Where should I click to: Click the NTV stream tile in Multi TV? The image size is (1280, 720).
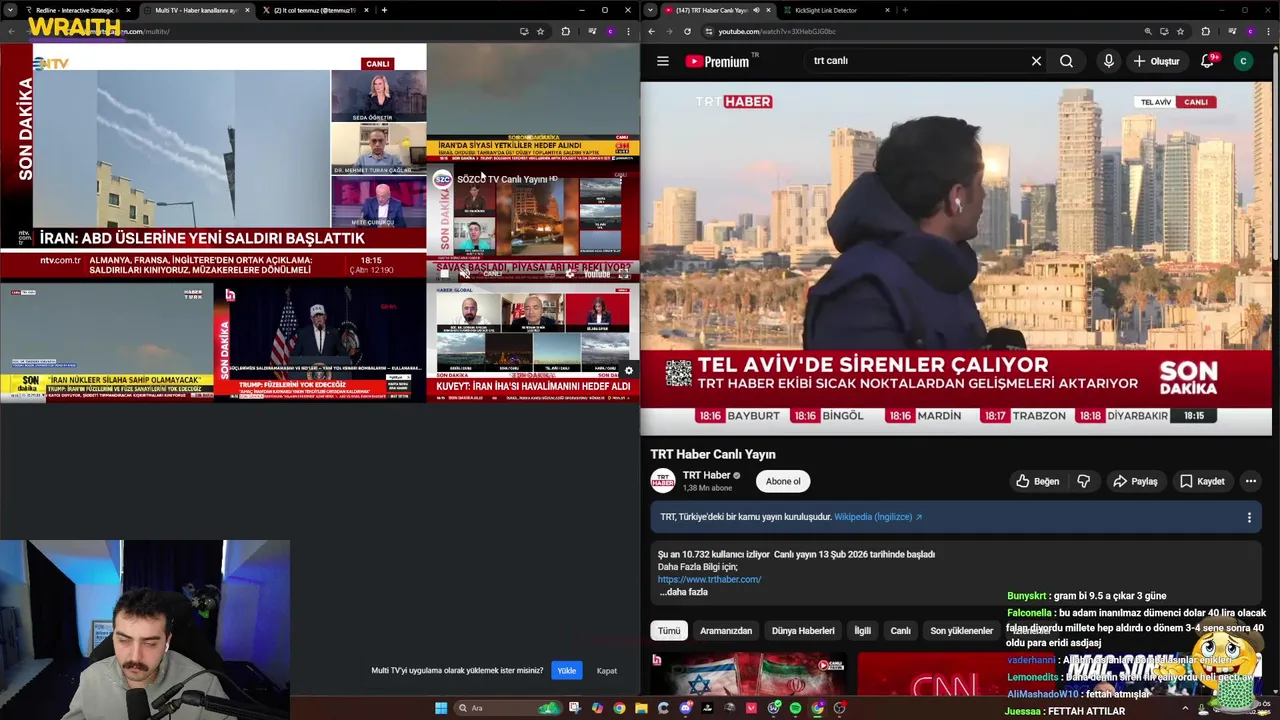213,160
